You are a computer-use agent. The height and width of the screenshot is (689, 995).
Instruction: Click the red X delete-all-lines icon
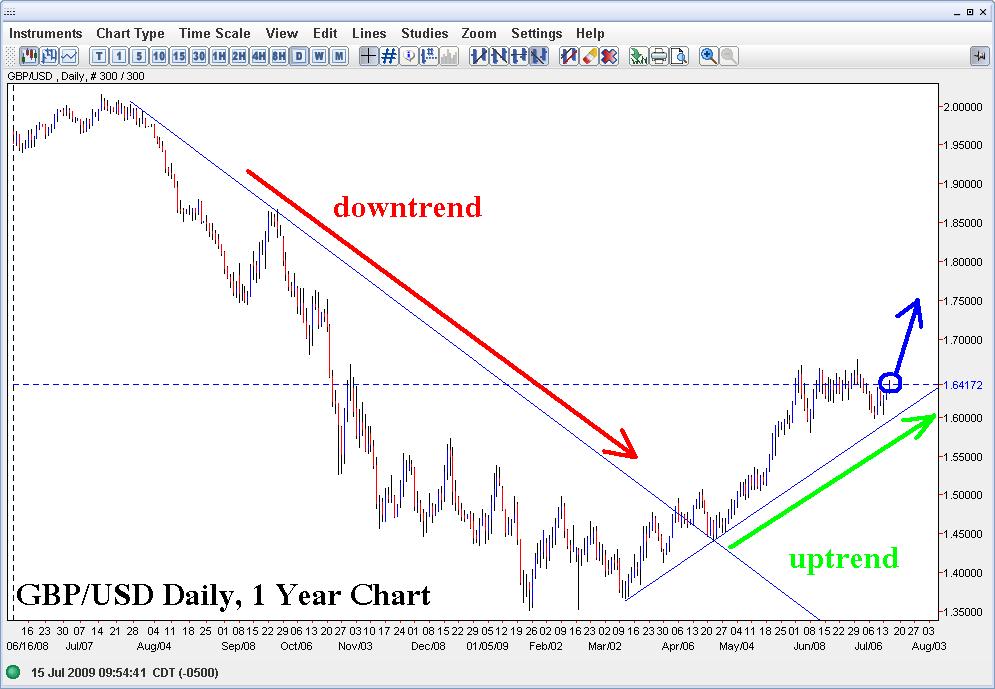608,56
